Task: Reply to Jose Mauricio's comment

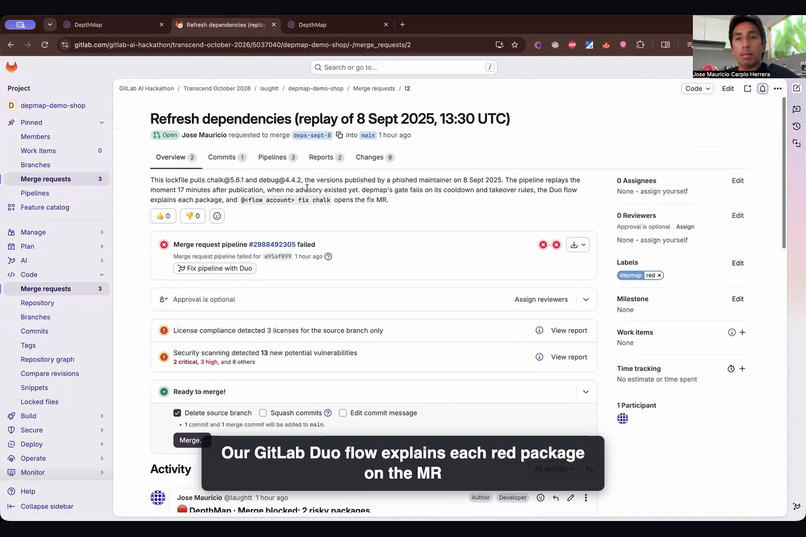Action: click(556, 497)
